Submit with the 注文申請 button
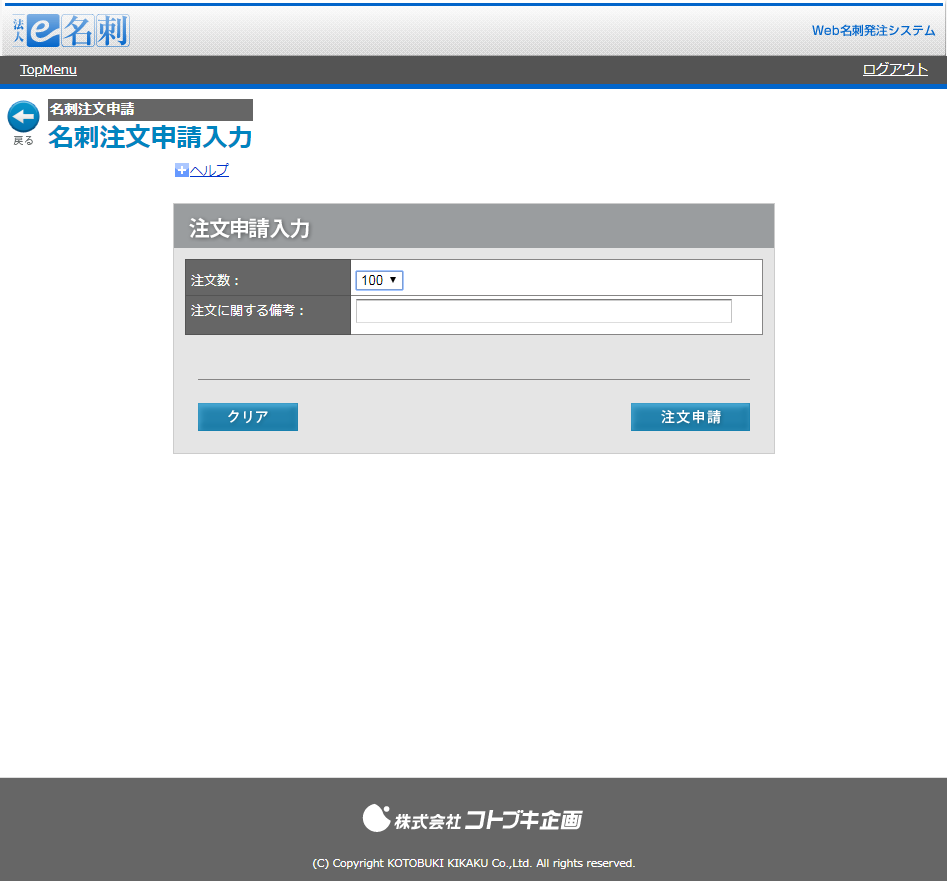The image size is (947, 881). 690,417
